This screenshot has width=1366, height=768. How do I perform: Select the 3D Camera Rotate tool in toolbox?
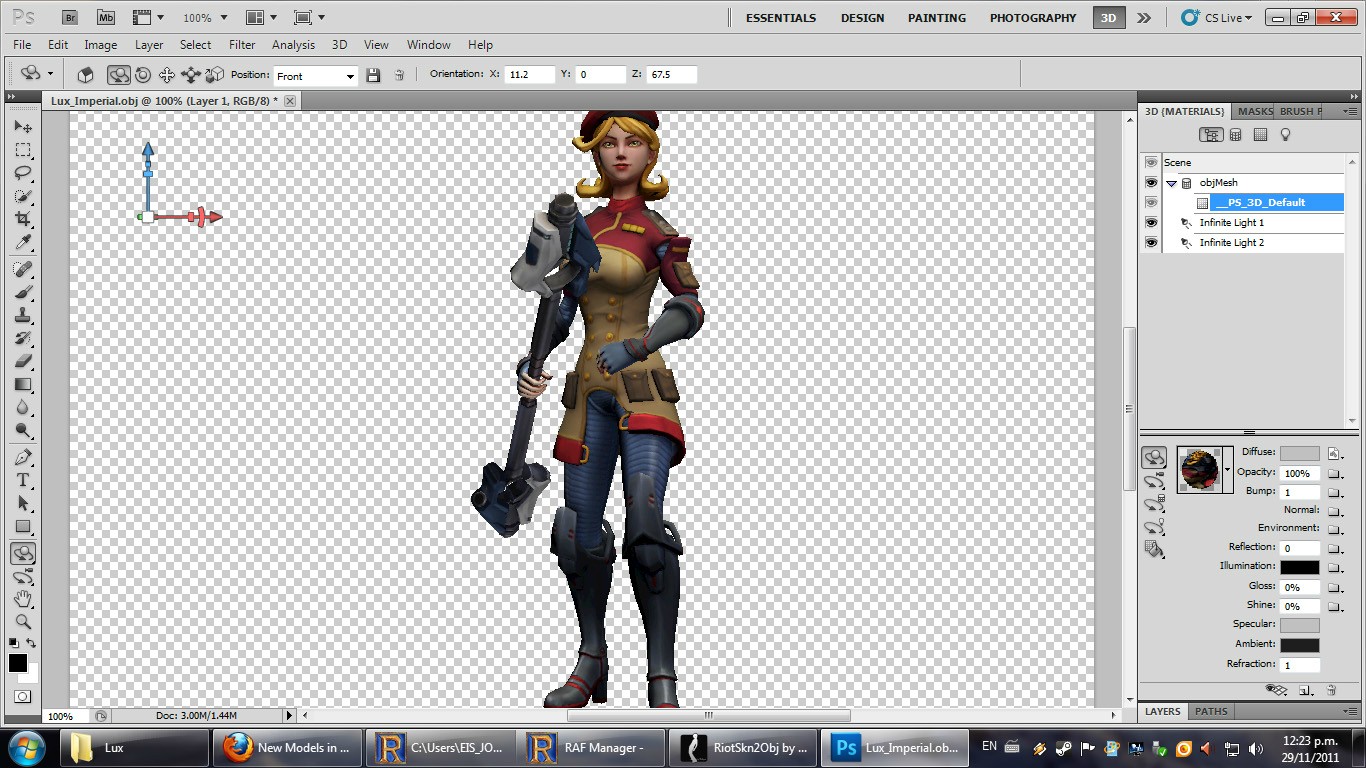coord(23,576)
